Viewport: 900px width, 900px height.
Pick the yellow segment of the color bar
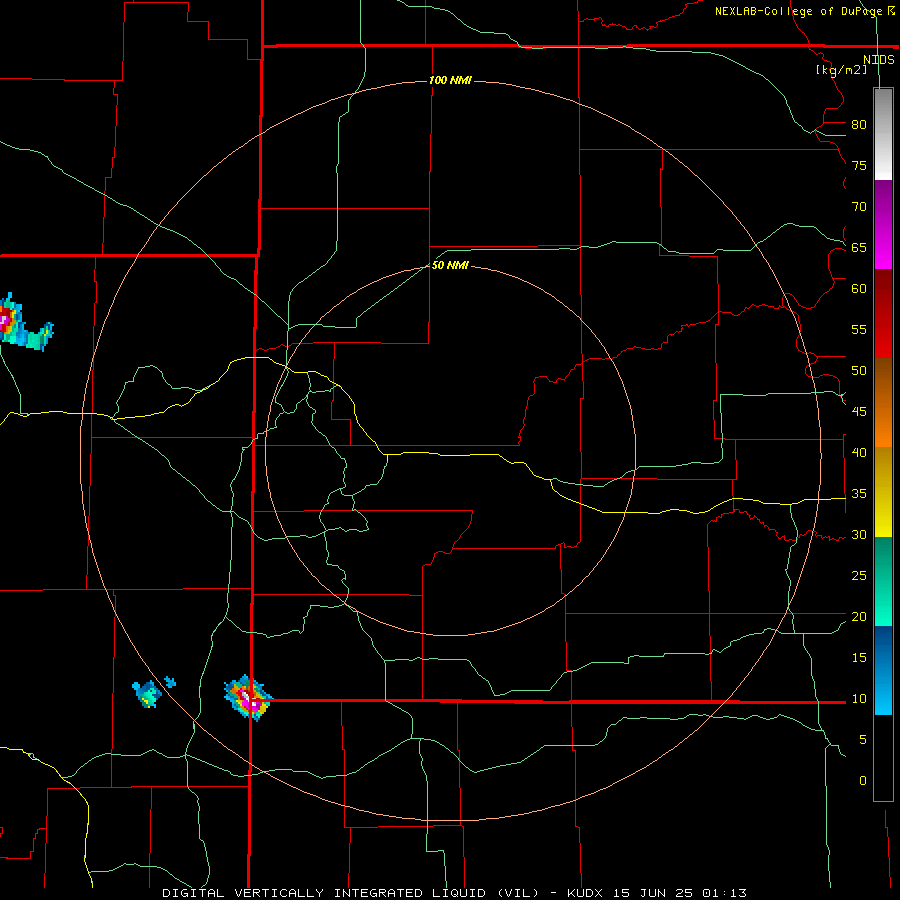pos(883,492)
